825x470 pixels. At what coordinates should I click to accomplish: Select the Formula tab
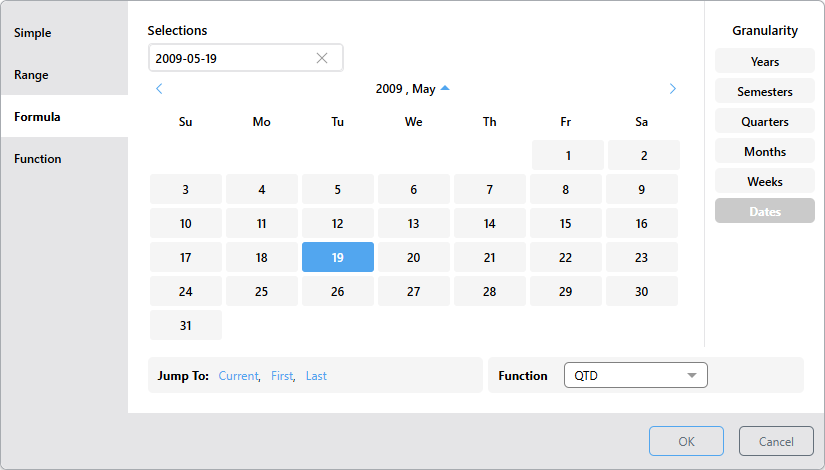tap(38, 117)
